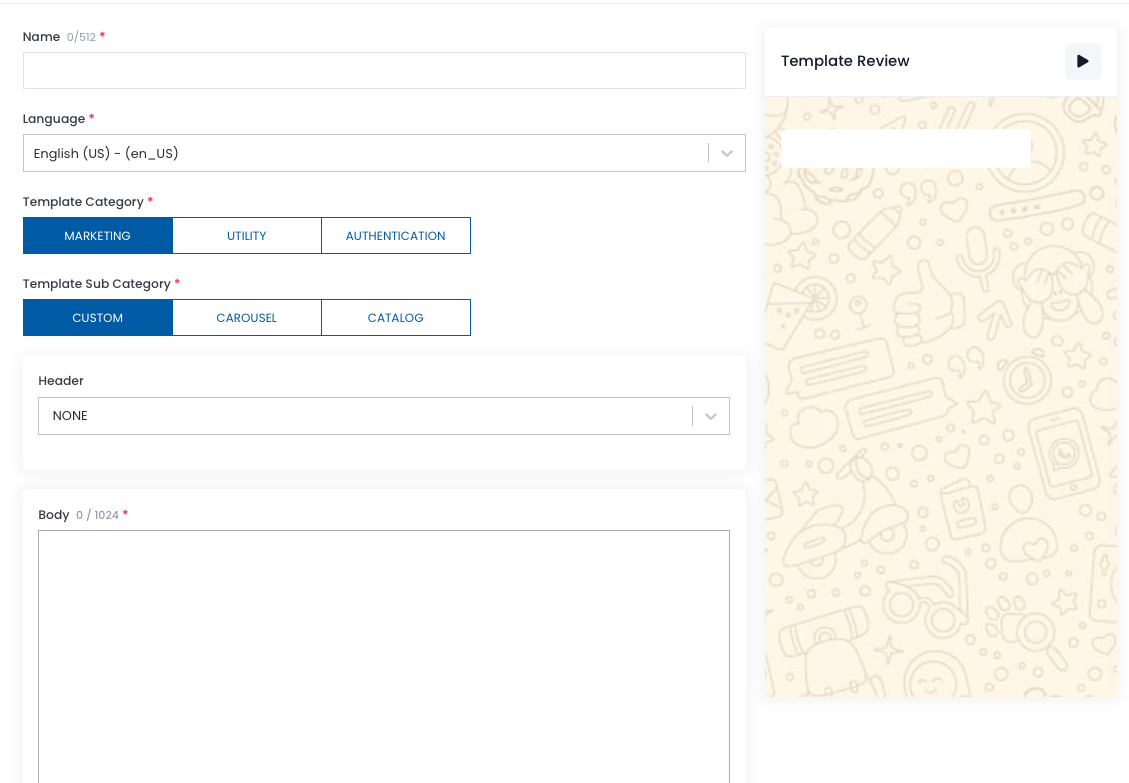Select the AUTHENTICATION template category
Screen dimensions: 1129x783
coord(396,236)
